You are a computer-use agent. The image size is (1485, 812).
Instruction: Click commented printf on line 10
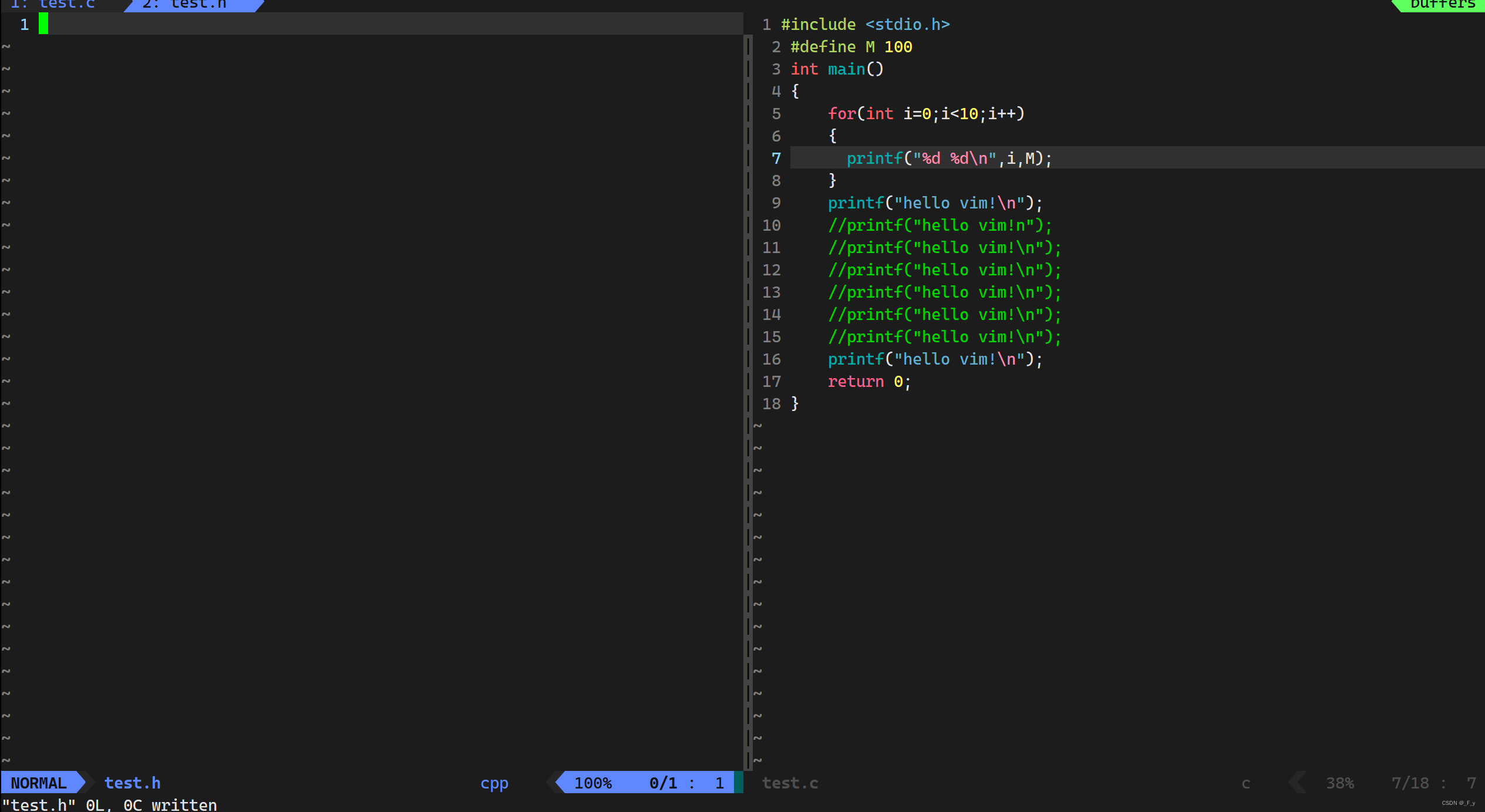pos(940,225)
